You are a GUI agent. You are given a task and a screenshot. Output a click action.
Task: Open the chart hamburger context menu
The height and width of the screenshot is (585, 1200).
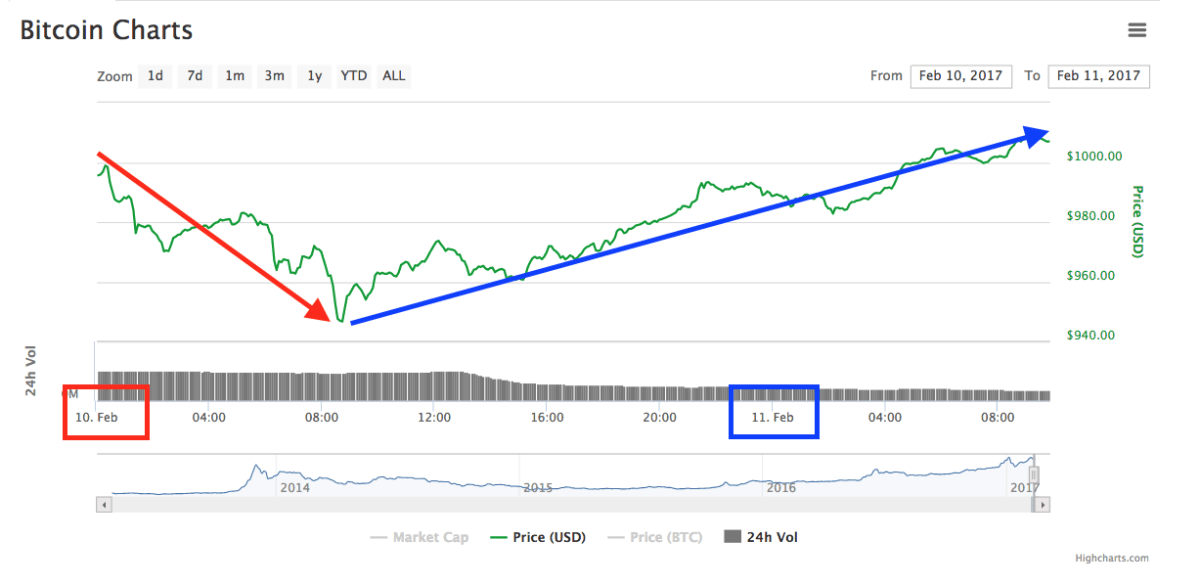coord(1137,30)
